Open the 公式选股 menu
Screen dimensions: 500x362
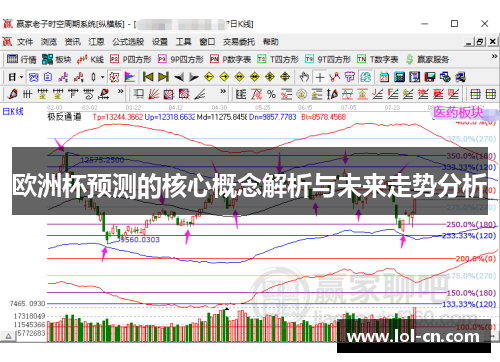coord(128,42)
